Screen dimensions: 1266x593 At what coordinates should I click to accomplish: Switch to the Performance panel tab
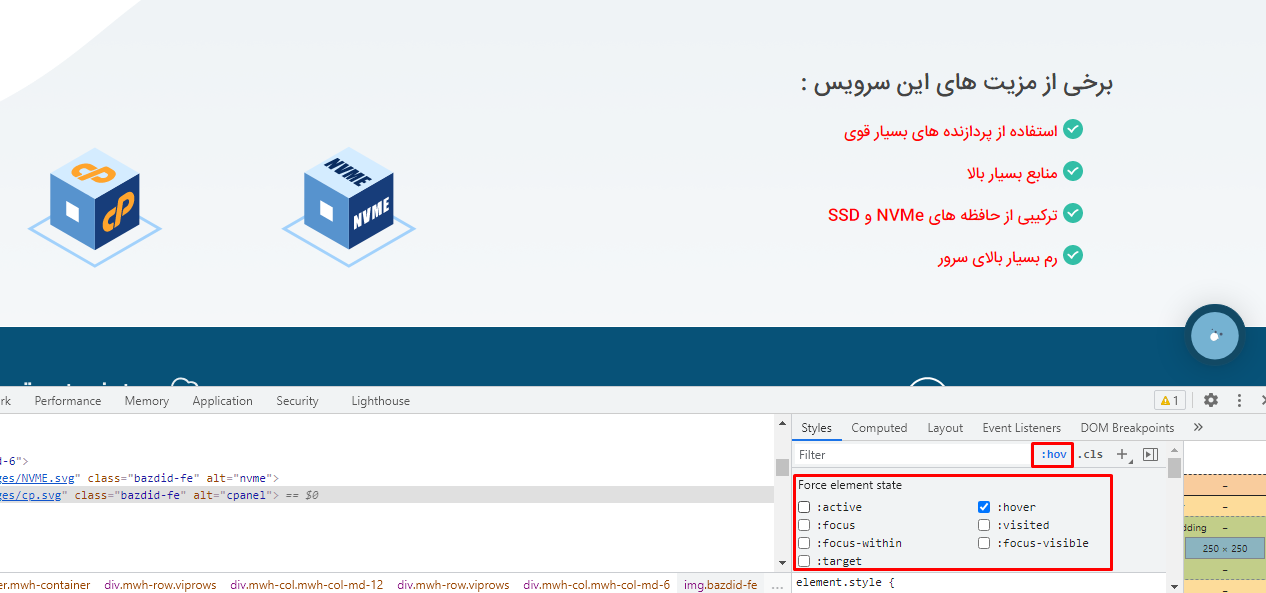click(68, 401)
